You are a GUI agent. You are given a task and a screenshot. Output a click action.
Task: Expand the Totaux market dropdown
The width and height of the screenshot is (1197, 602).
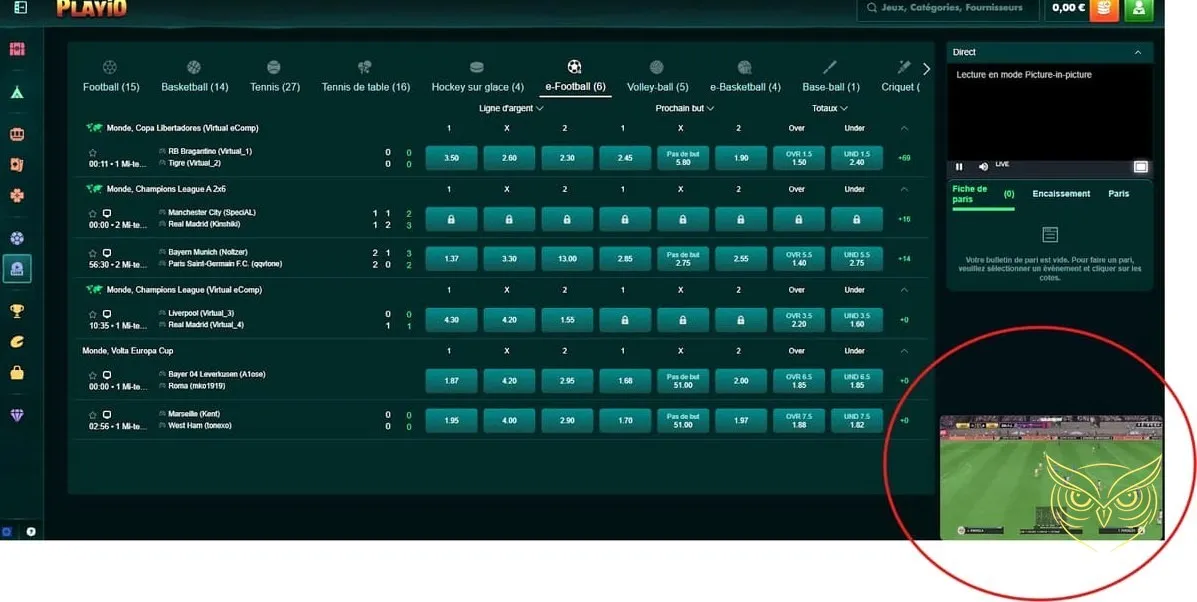click(829, 108)
